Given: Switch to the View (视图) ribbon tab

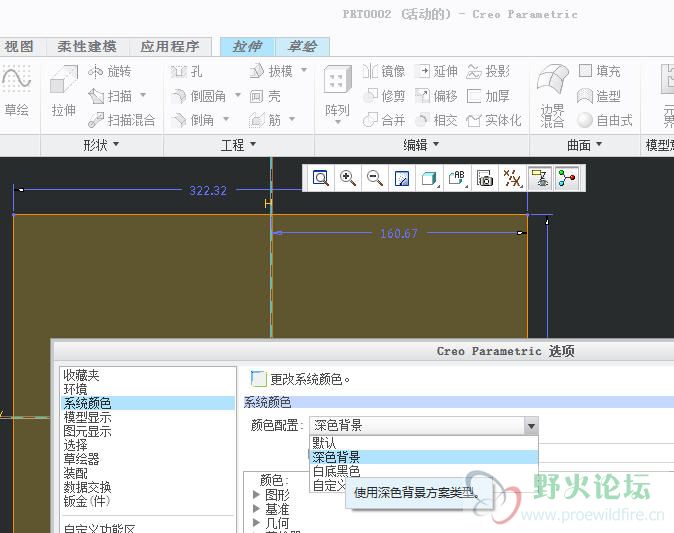Looking at the screenshot, I should pyautogui.click(x=19, y=46).
